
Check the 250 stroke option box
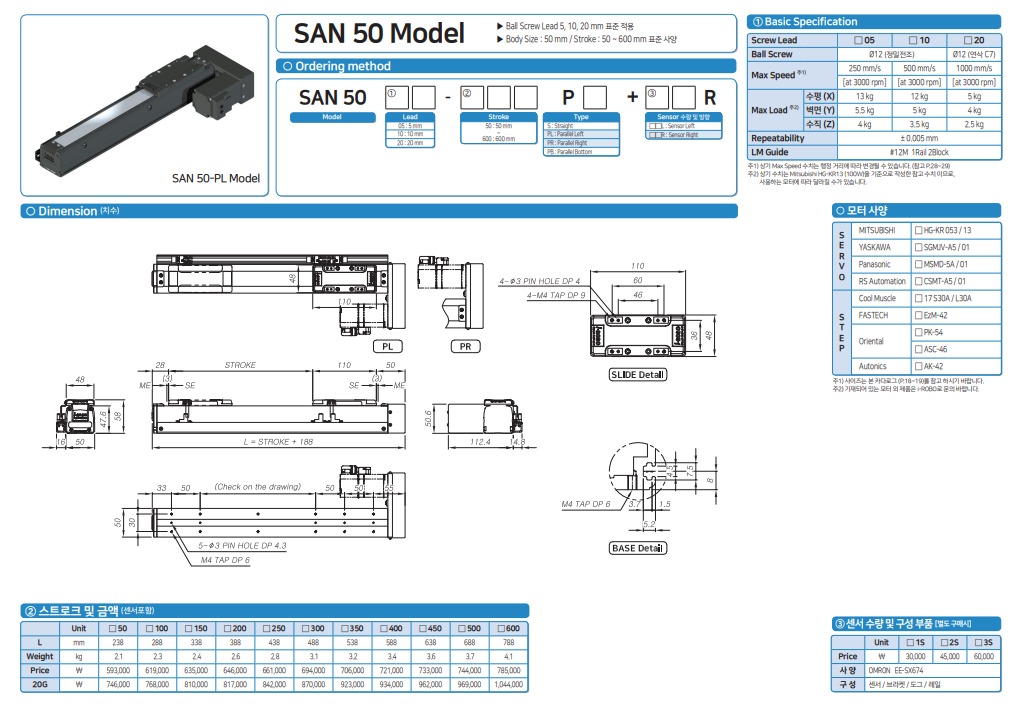[x=266, y=628]
